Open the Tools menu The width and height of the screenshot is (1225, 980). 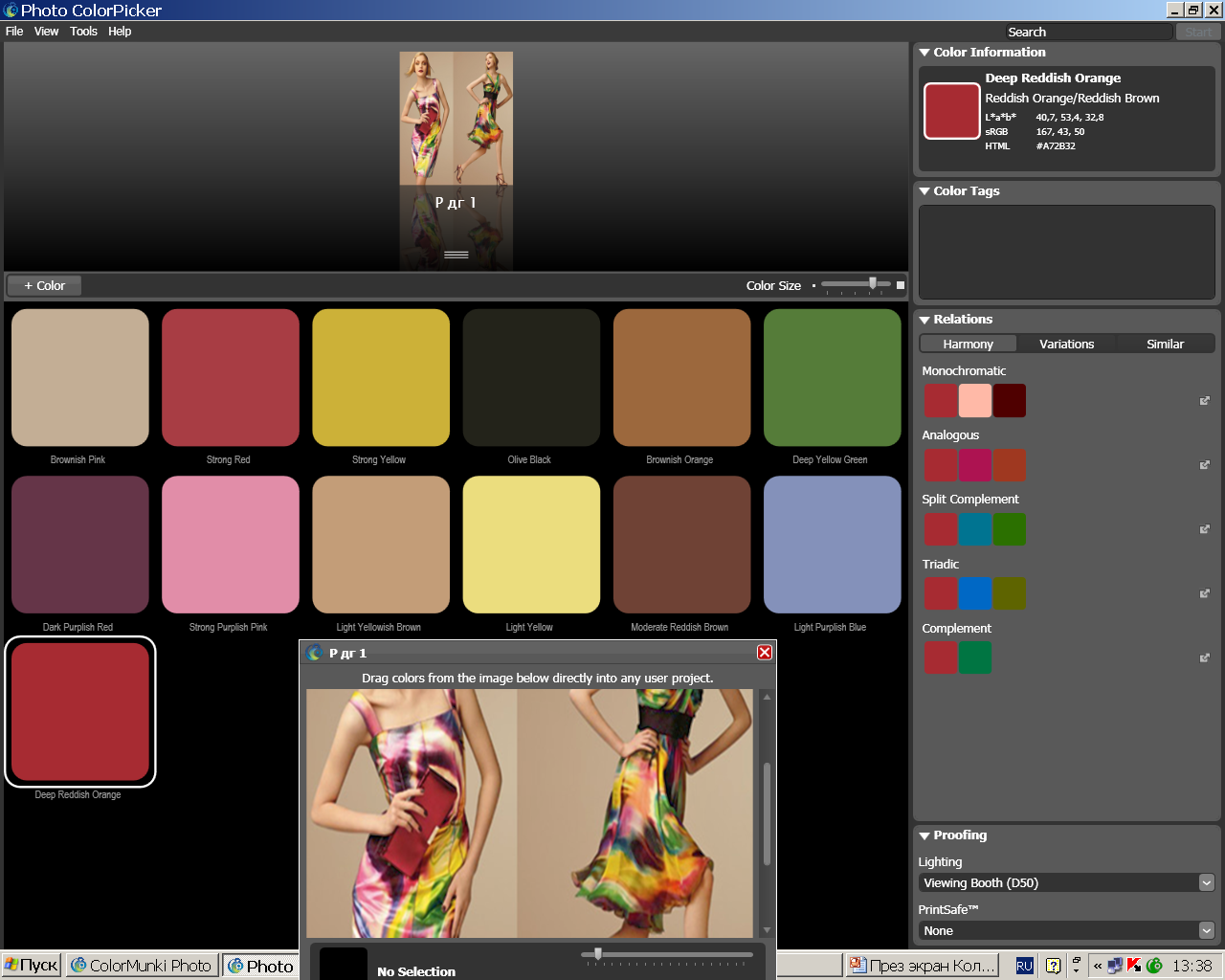[x=83, y=32]
